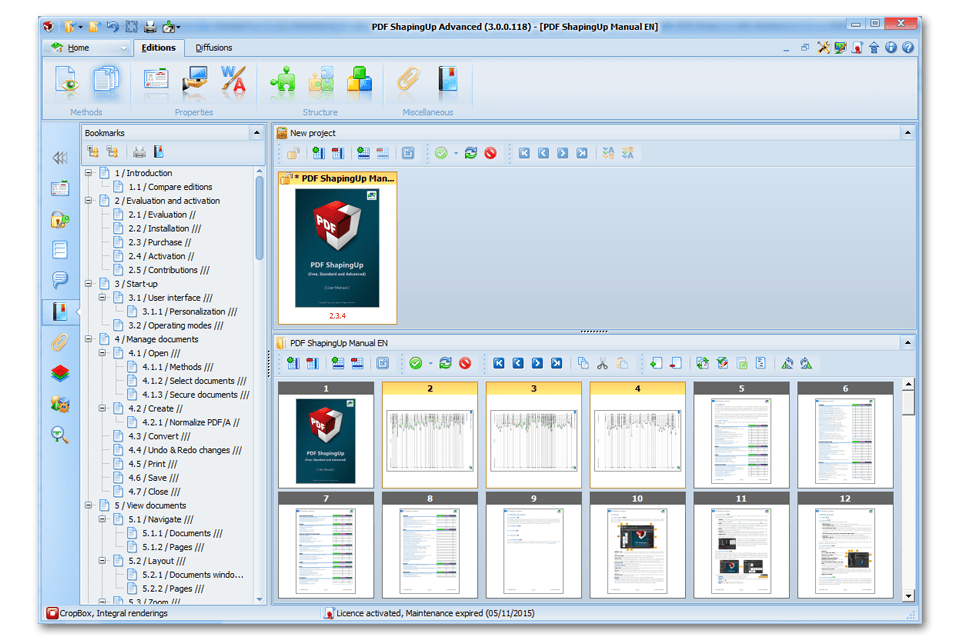Image resolution: width=960 pixels, height=639 pixels.
Task: Switch to the Diffusions tab
Action: click(214, 47)
